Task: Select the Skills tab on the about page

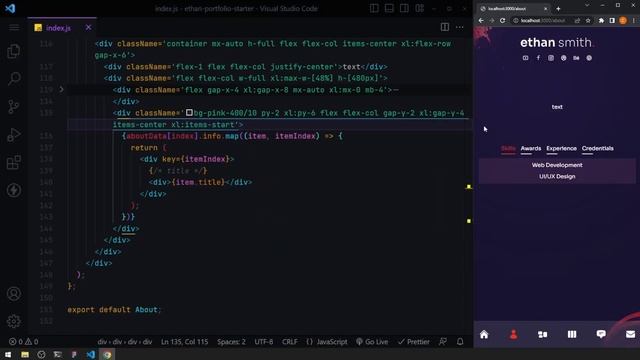Action: 508,149
